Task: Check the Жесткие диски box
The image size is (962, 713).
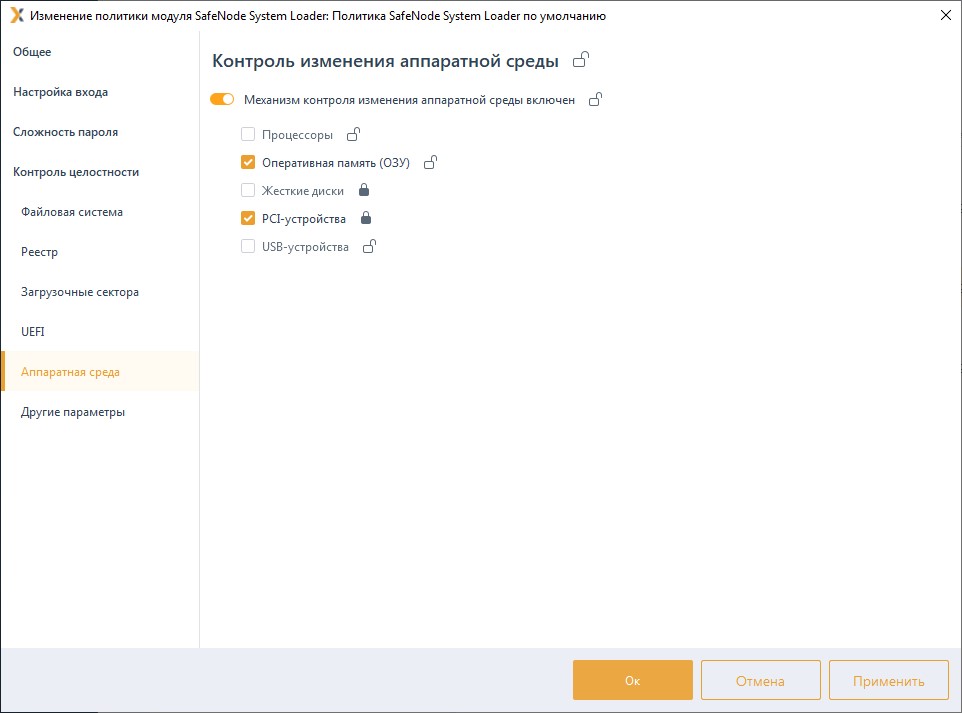Action: pos(248,190)
